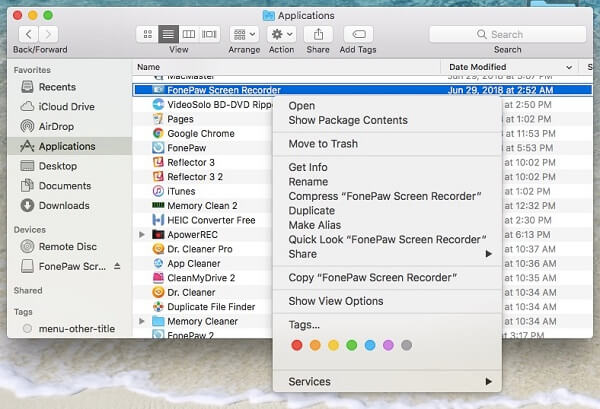Select iTunes in the list

point(203,191)
